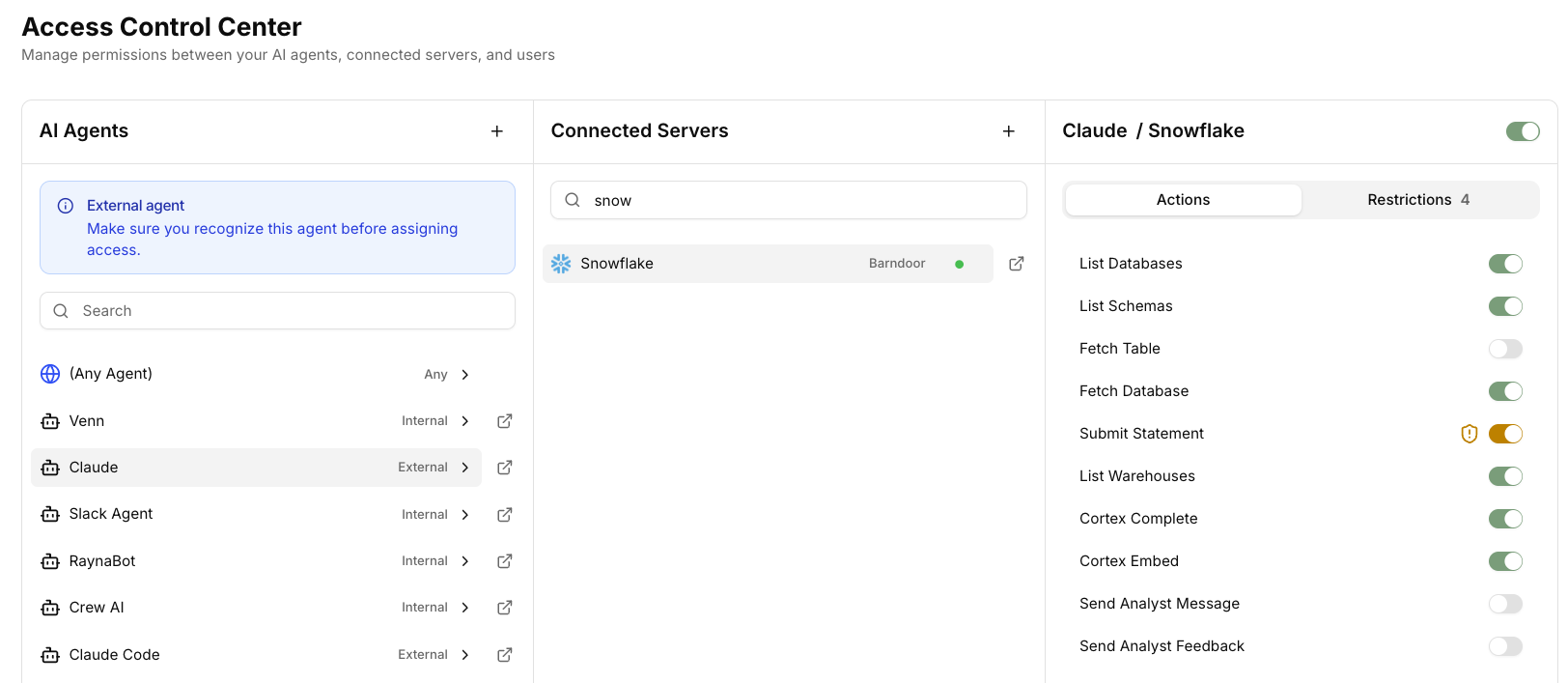Screen dimensions: 1568x683
Task: Click the servers search magnifier icon
Action: (573, 200)
